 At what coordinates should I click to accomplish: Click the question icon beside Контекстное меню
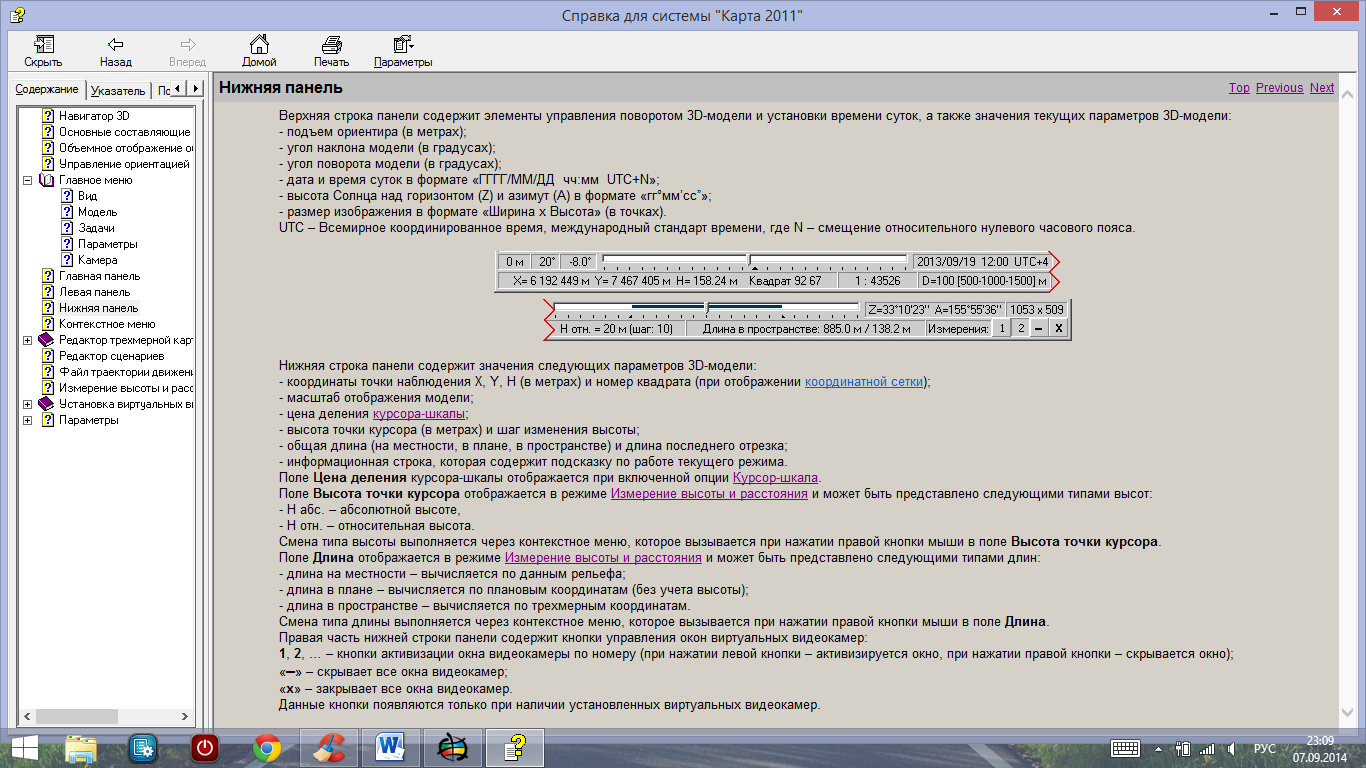click(x=48, y=324)
